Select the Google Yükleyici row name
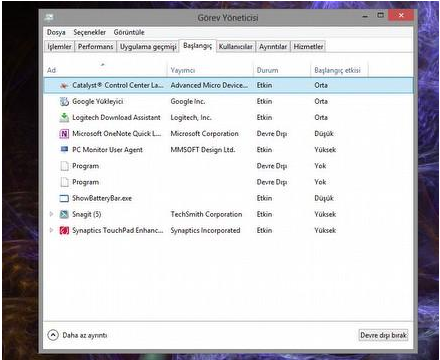This screenshot has height=360, width=440. coord(98,101)
